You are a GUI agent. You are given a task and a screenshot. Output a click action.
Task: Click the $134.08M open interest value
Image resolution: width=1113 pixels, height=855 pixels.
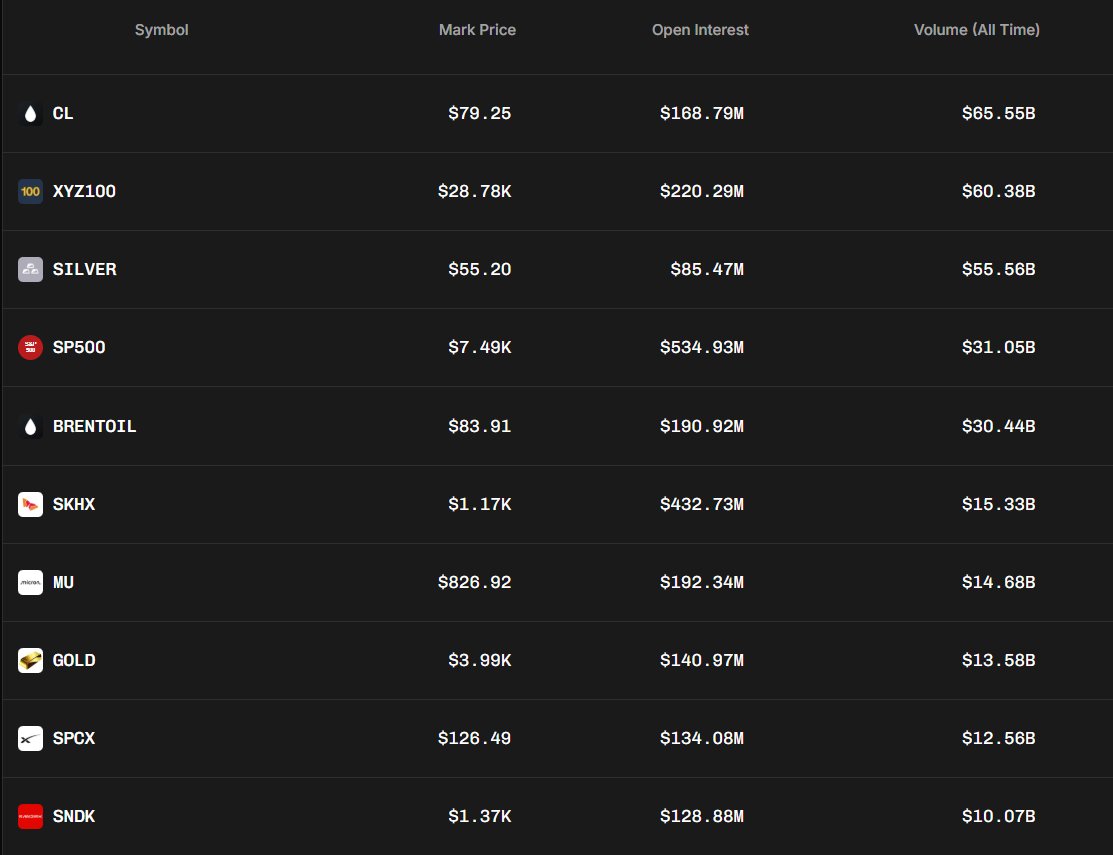(702, 739)
